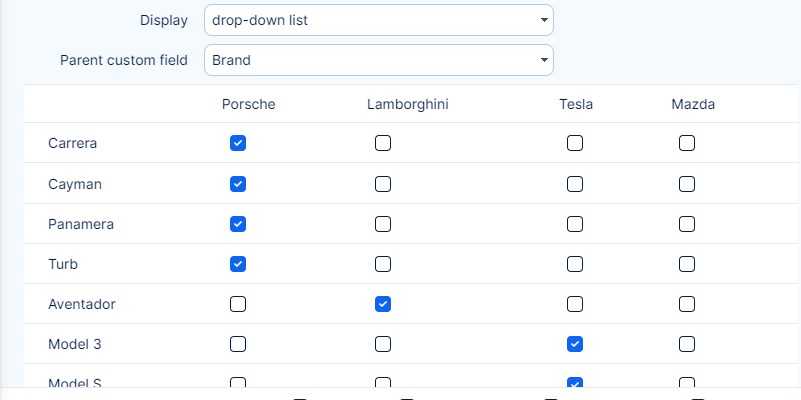Check Mazda for Panamera

click(687, 224)
